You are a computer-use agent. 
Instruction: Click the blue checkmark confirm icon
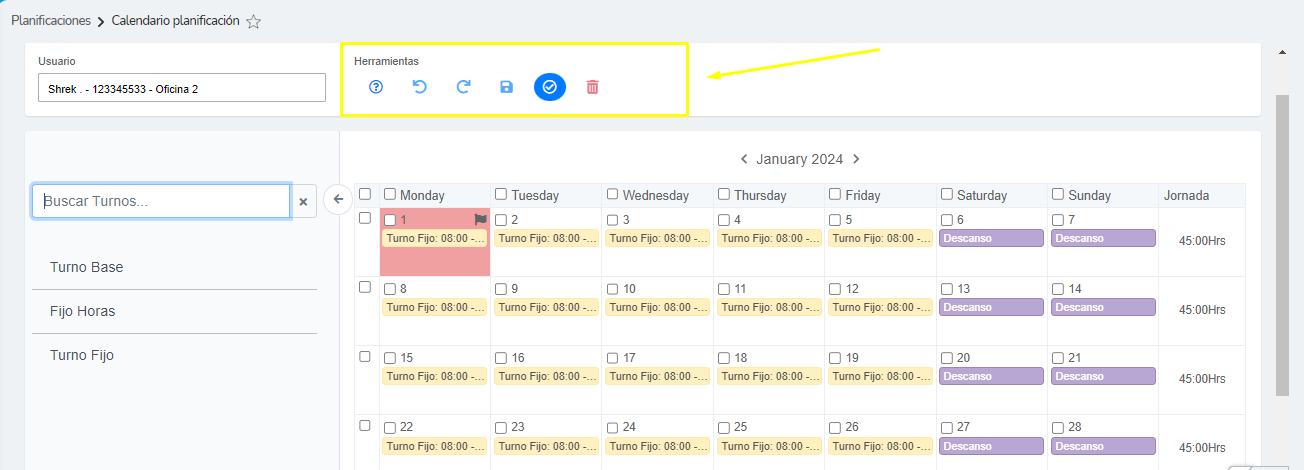(x=549, y=87)
